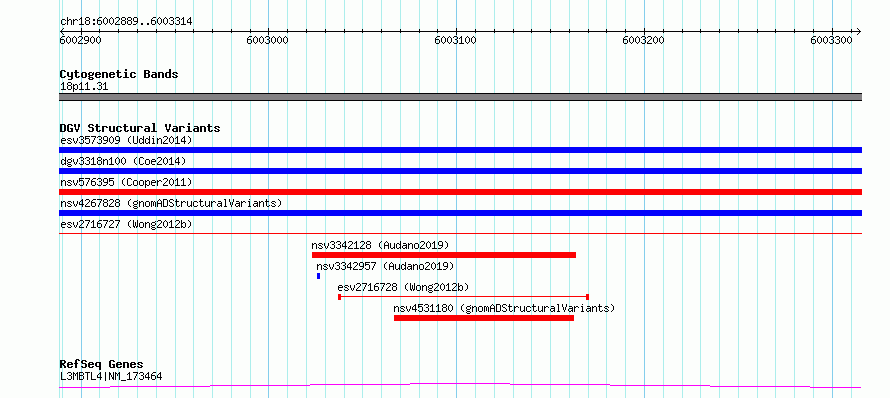Image resolution: width=890 pixels, height=398 pixels.
Task: Select the blue dgv3318n100 variant bar
Action: tap(460, 171)
